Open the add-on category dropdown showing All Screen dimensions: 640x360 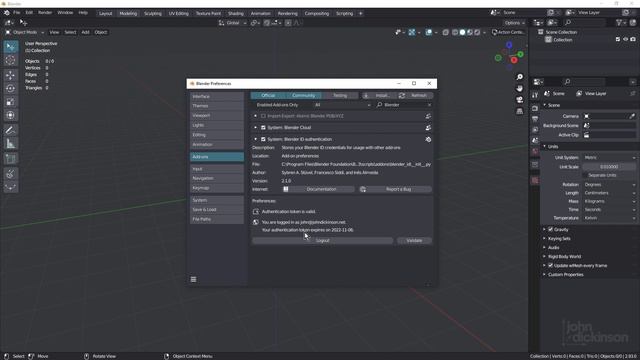[342, 105]
